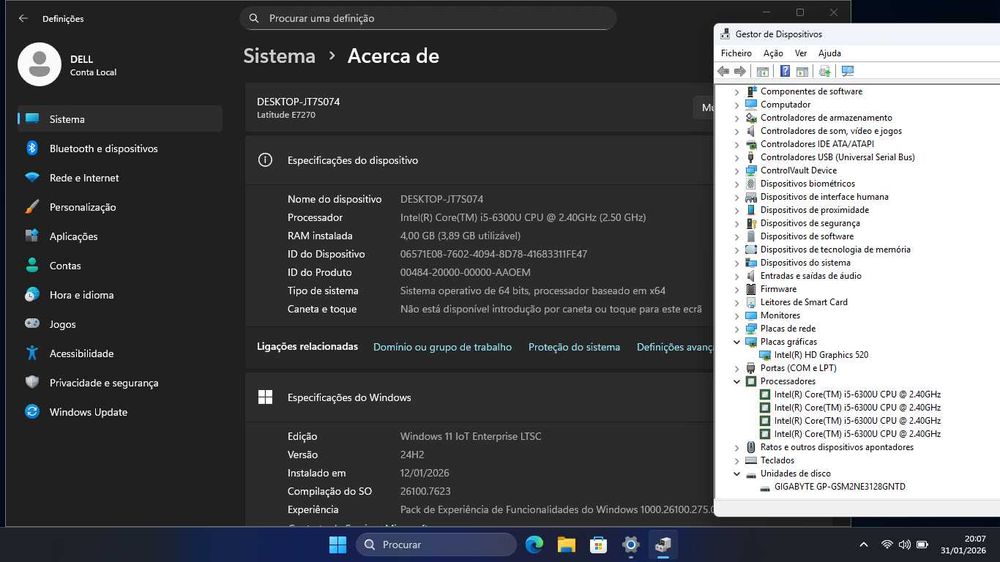Screen dimensions: 1000x562
Task: Click the Procurar uma definição search field
Action: coord(428,18)
